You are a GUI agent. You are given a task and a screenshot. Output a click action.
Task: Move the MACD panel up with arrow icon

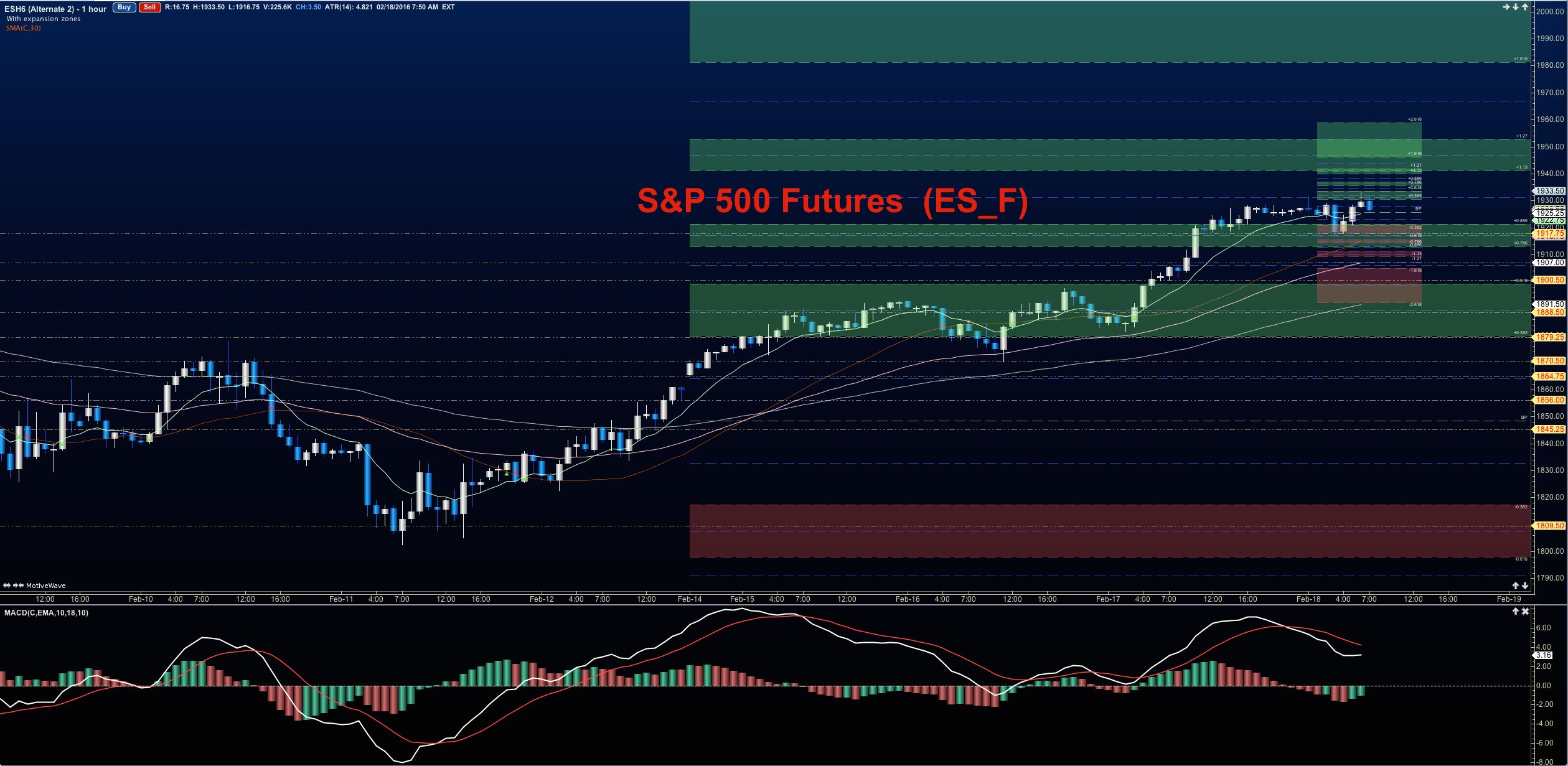tap(1516, 612)
